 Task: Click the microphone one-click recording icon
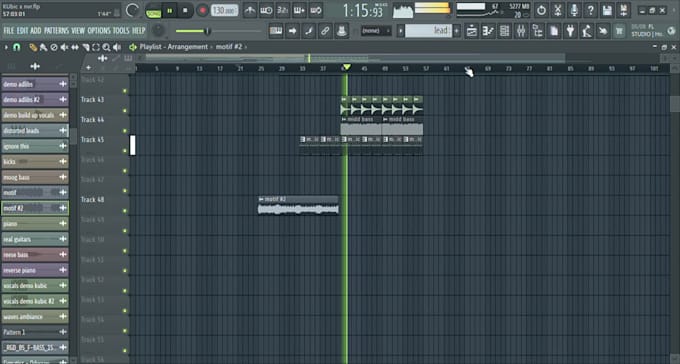574,10
